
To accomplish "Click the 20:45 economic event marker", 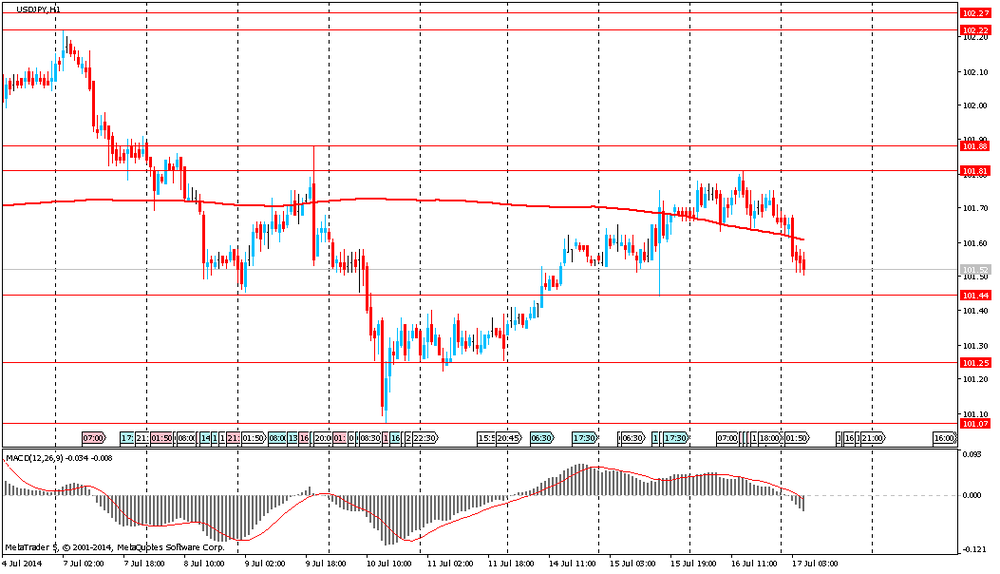I will point(508,438).
